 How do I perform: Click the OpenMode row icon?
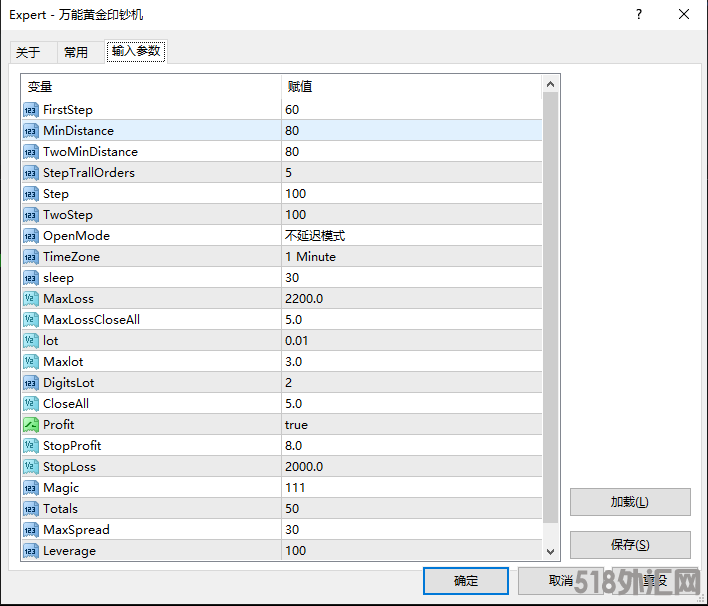coord(31,236)
